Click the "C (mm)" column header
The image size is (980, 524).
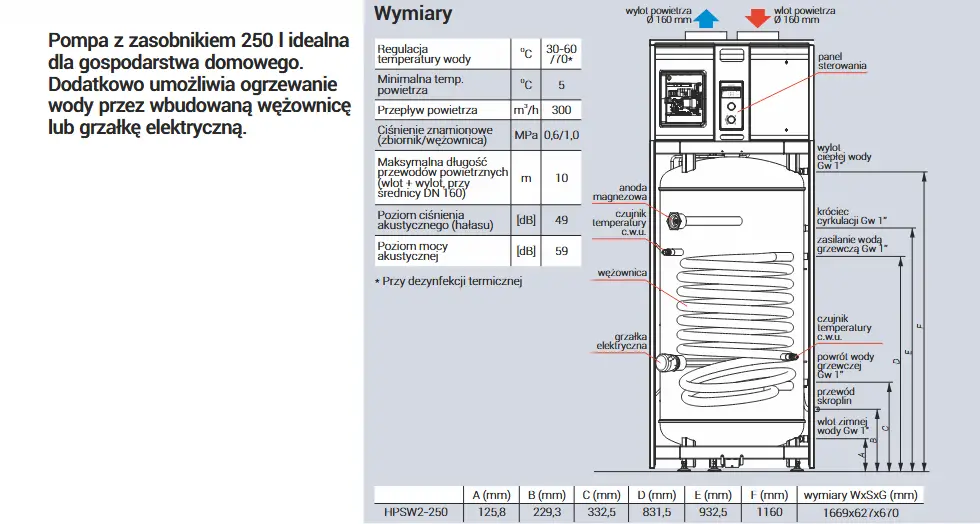(601, 495)
